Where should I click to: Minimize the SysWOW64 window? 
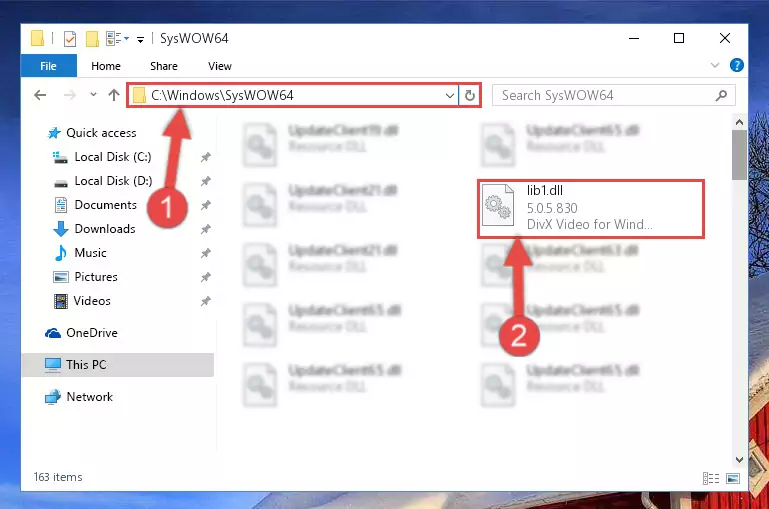(x=634, y=38)
